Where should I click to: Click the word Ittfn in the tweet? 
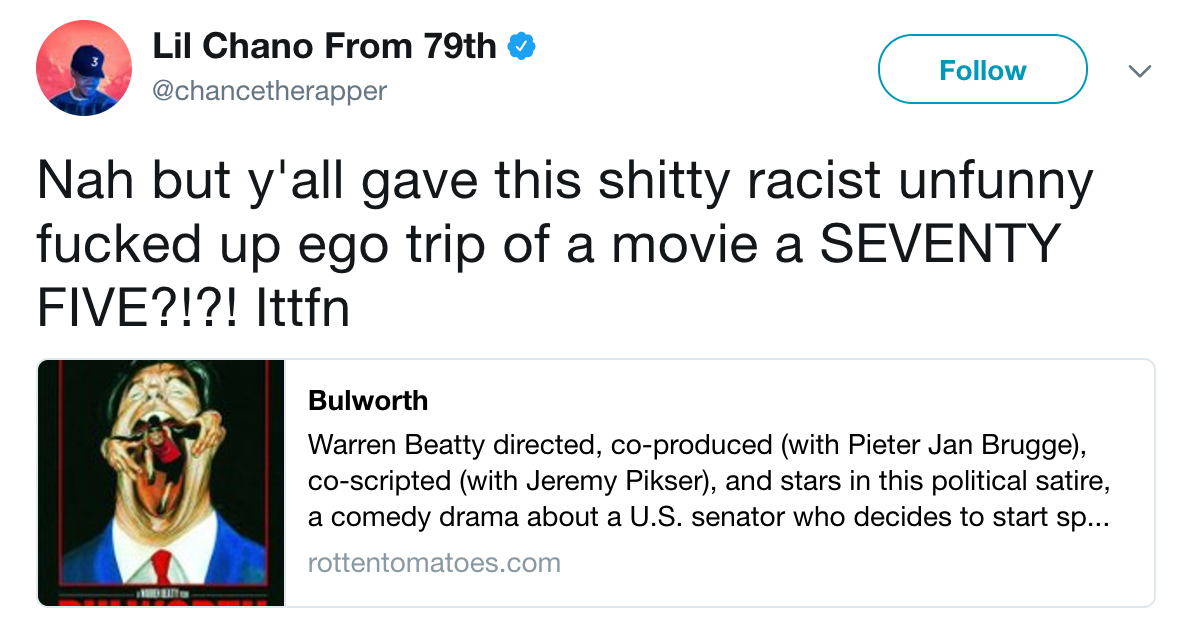point(303,308)
